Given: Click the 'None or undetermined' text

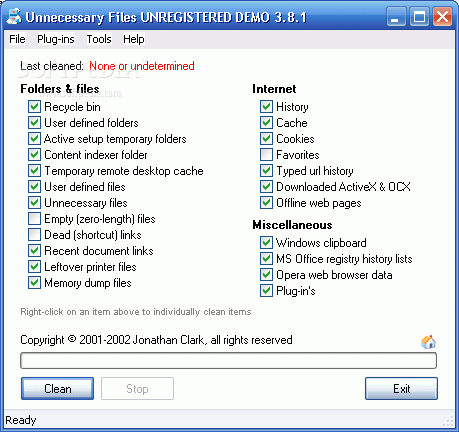Looking at the screenshot, I should (142, 66).
